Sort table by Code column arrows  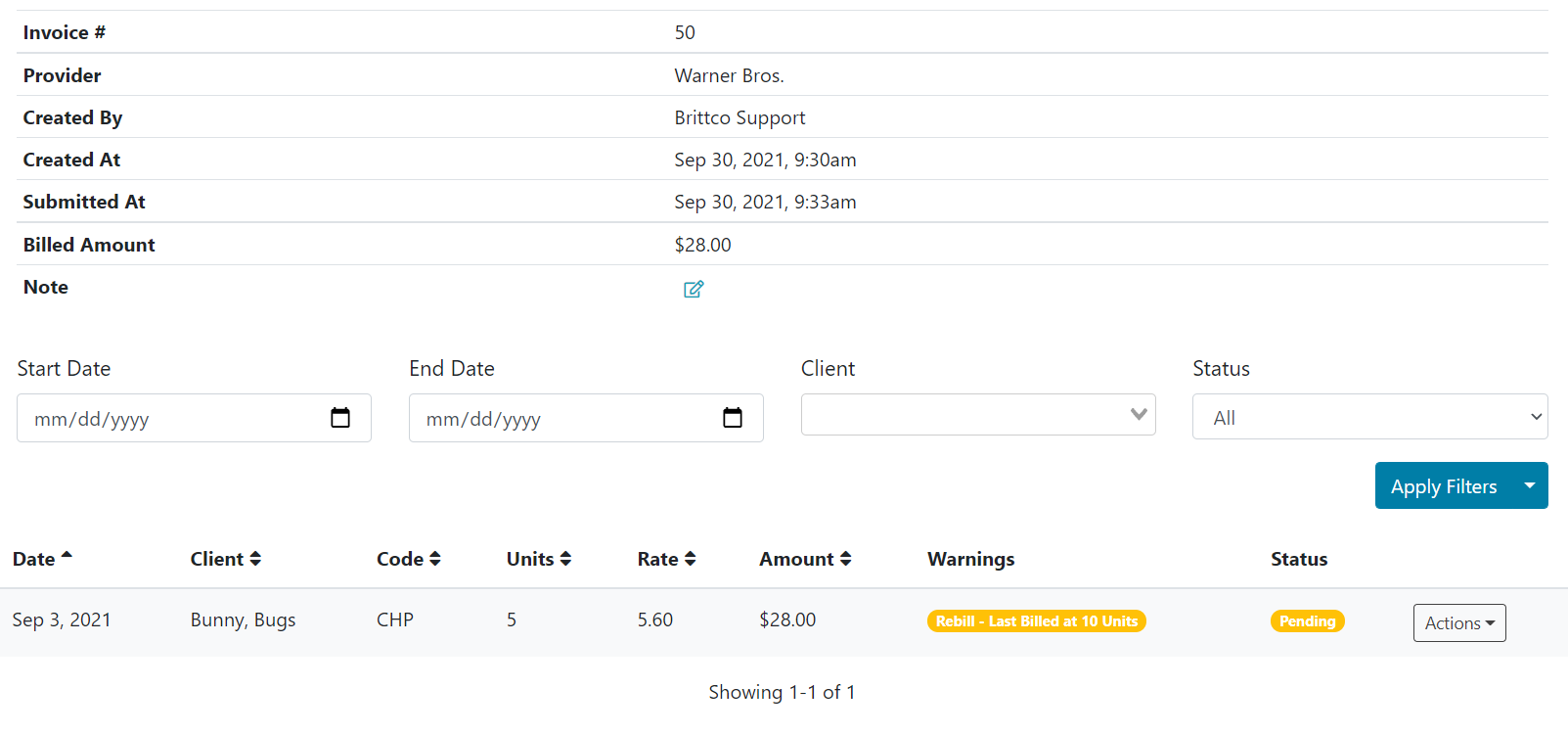click(435, 559)
